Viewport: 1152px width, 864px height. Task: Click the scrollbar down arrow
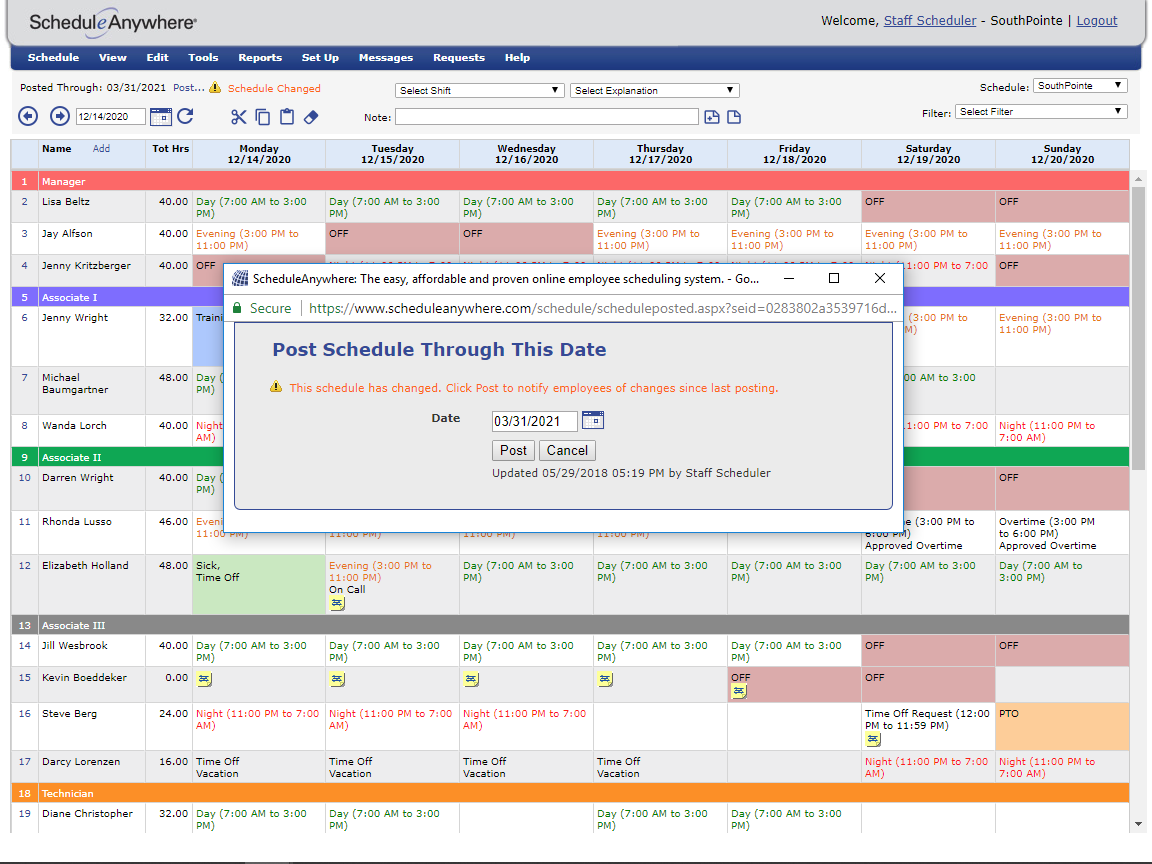[1138, 824]
